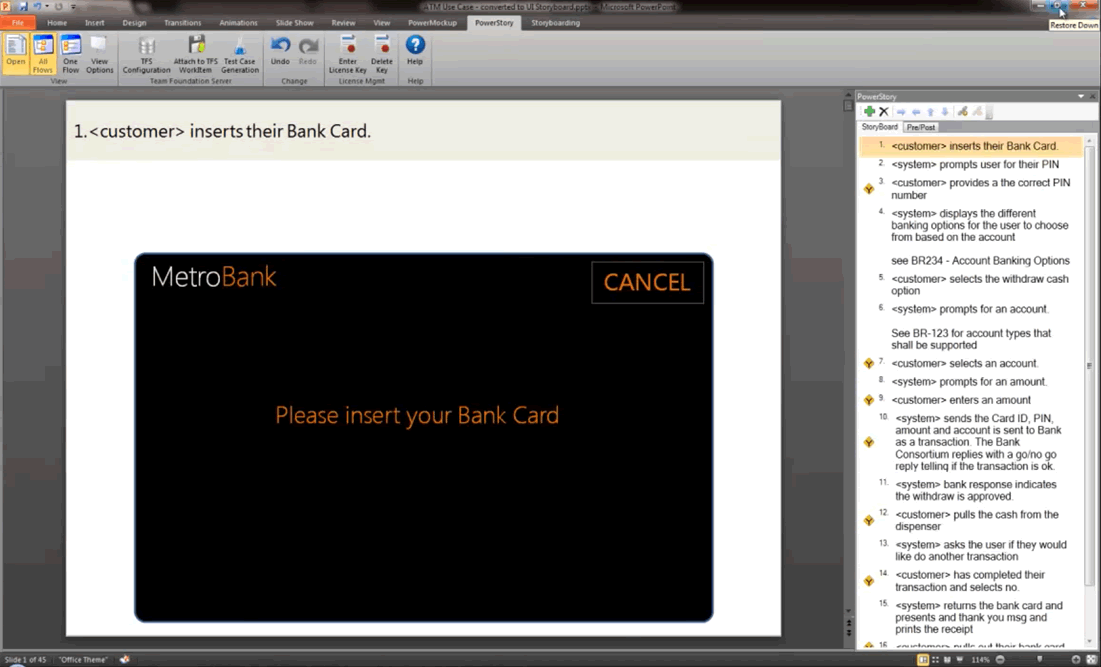
Task: Outdent step with left arrow icon
Action: pyautogui.click(x=916, y=112)
